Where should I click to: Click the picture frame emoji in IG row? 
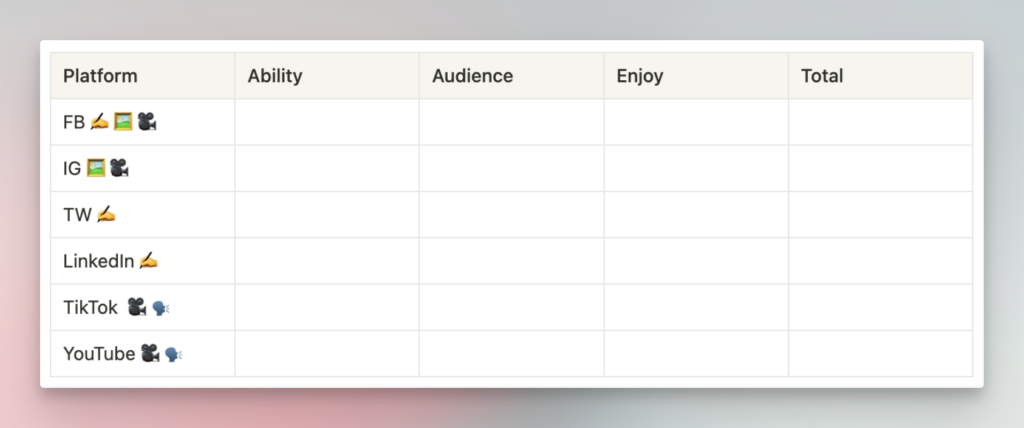coord(96,168)
